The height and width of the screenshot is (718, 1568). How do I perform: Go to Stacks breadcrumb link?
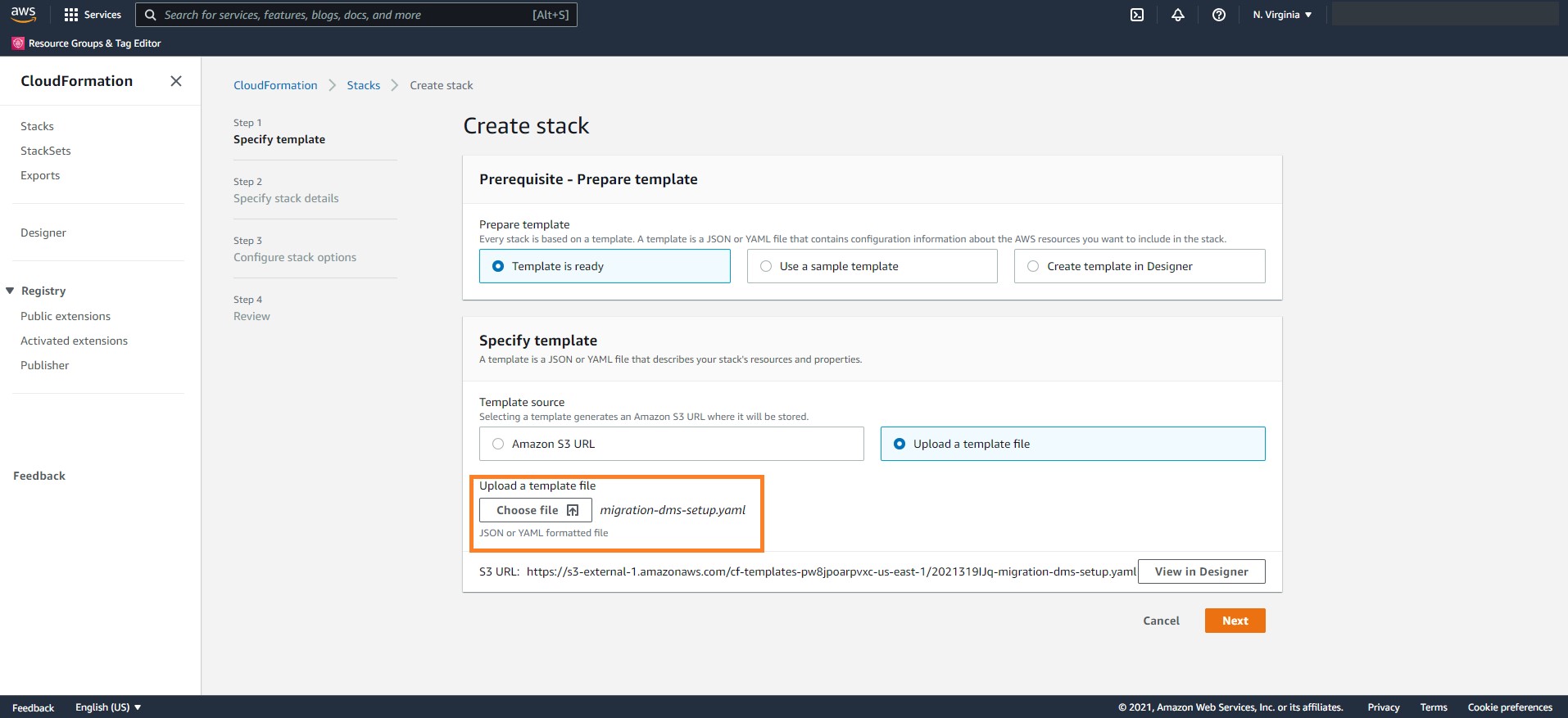(364, 85)
